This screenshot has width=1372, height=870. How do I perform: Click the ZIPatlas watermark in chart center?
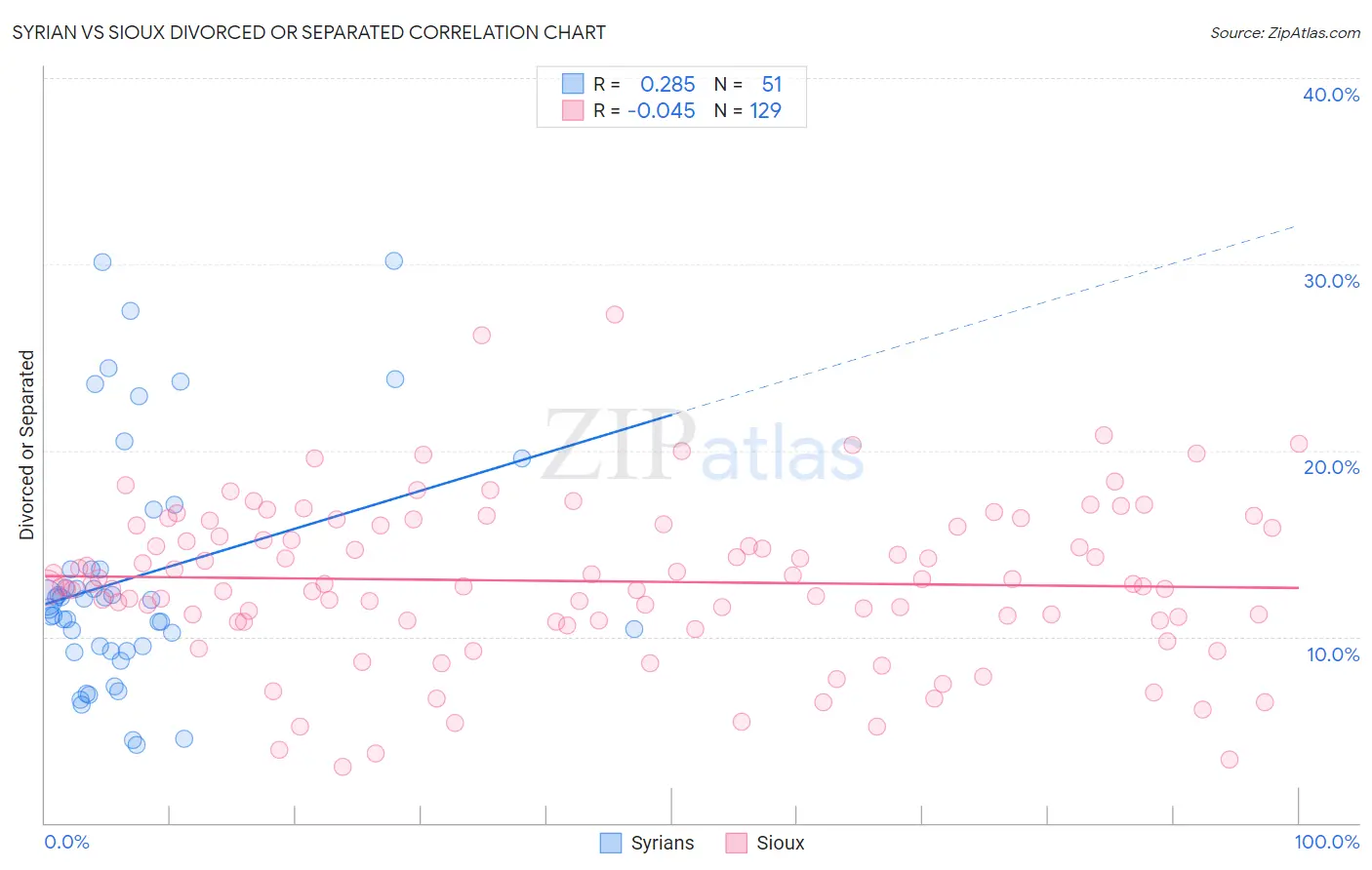click(x=704, y=447)
